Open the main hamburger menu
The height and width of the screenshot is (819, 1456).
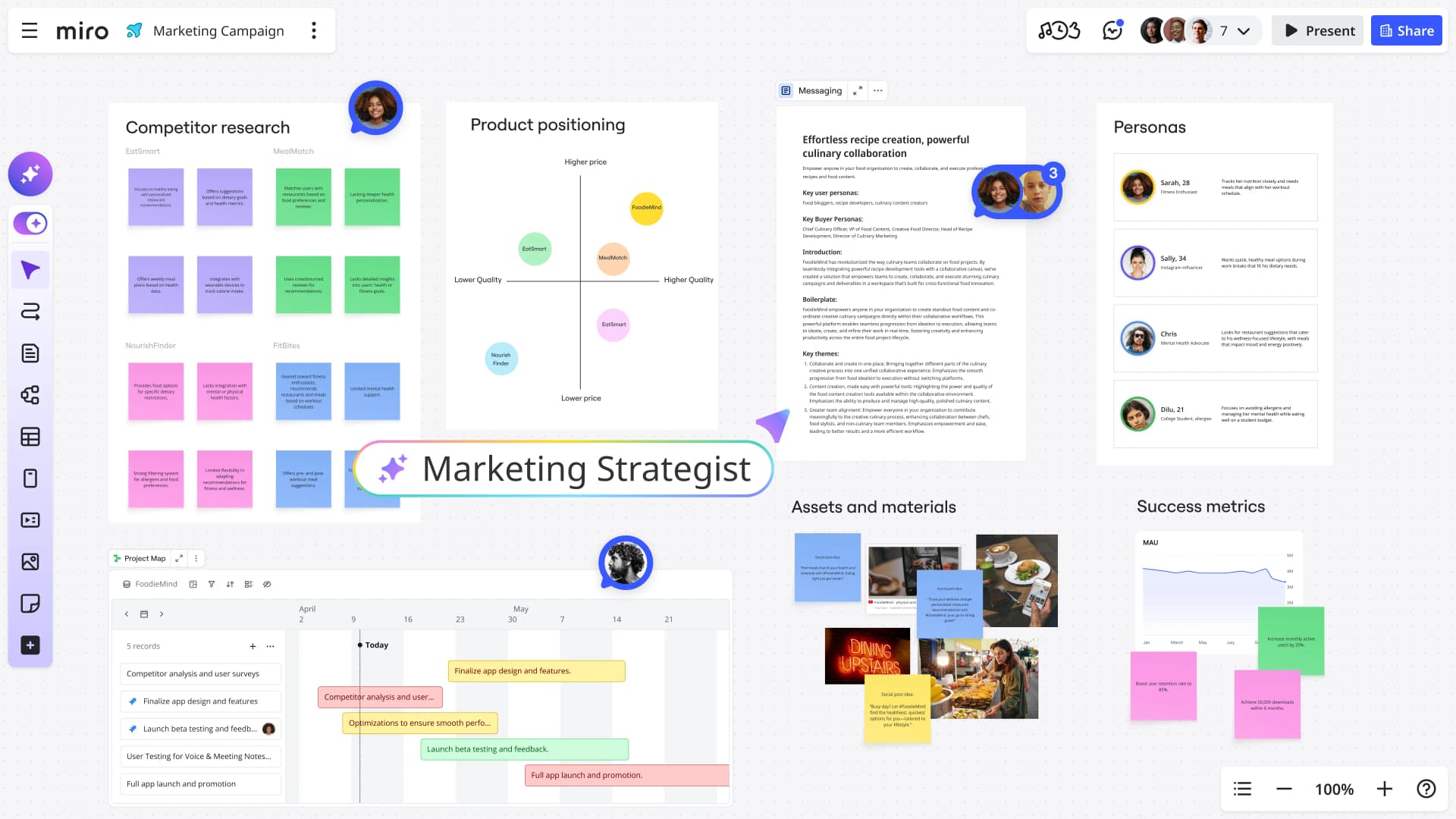click(x=30, y=30)
